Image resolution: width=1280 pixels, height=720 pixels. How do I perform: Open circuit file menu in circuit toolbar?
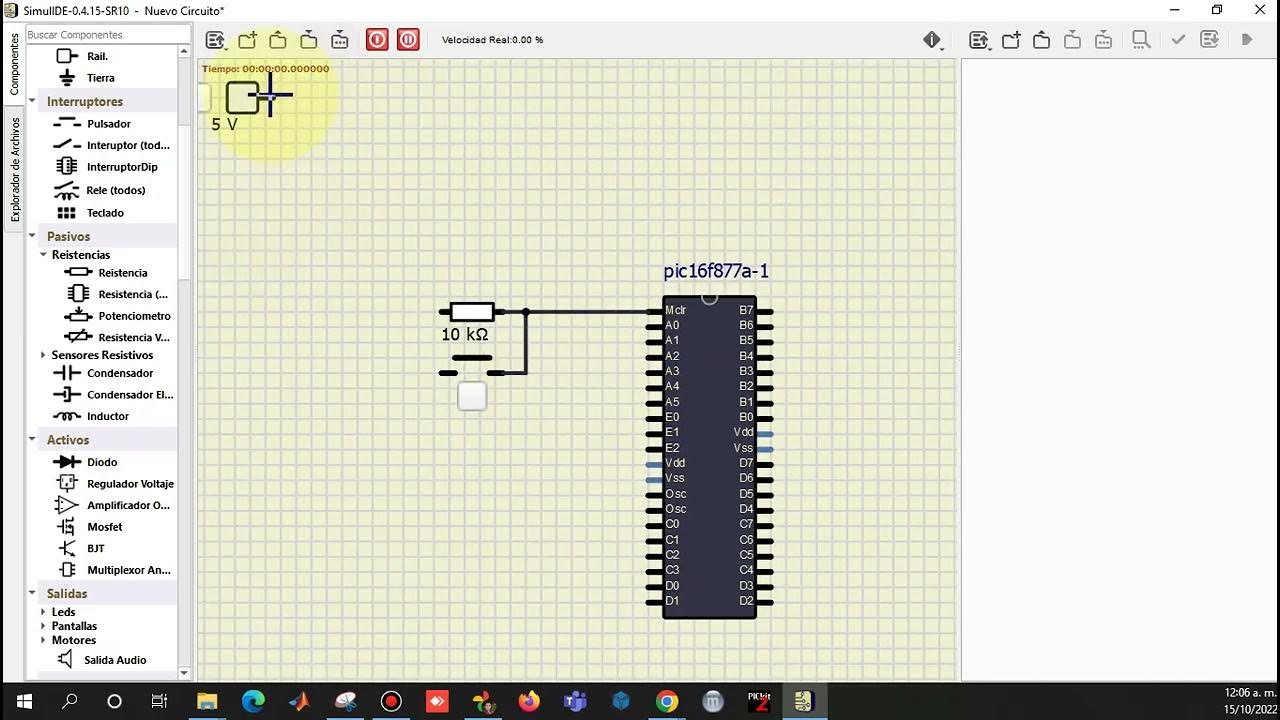click(x=215, y=40)
